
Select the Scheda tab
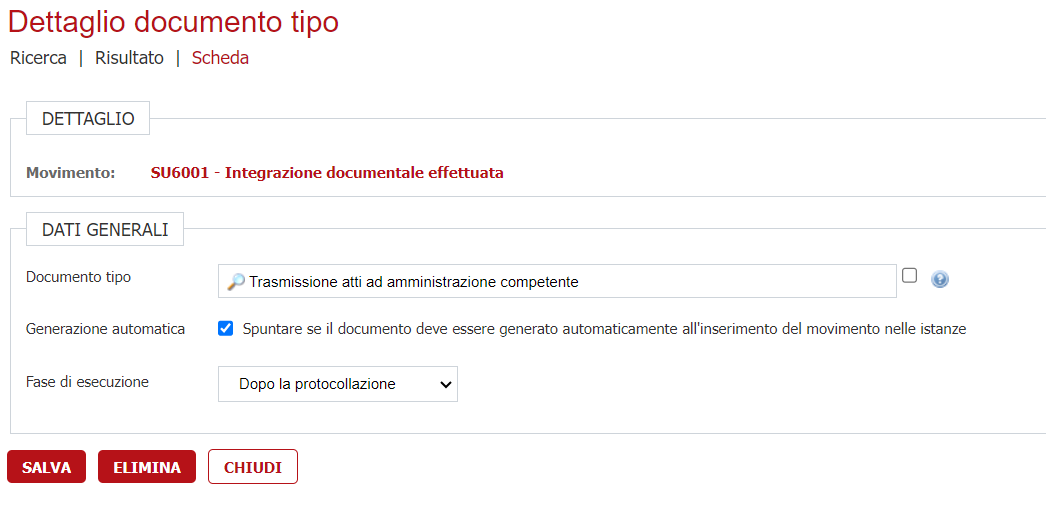tap(220, 58)
